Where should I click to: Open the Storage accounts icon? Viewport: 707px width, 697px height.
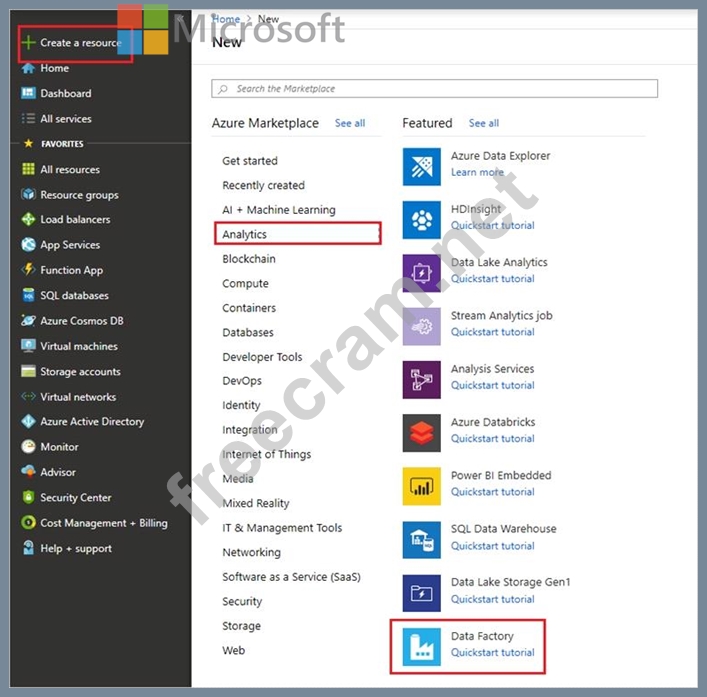tap(28, 371)
